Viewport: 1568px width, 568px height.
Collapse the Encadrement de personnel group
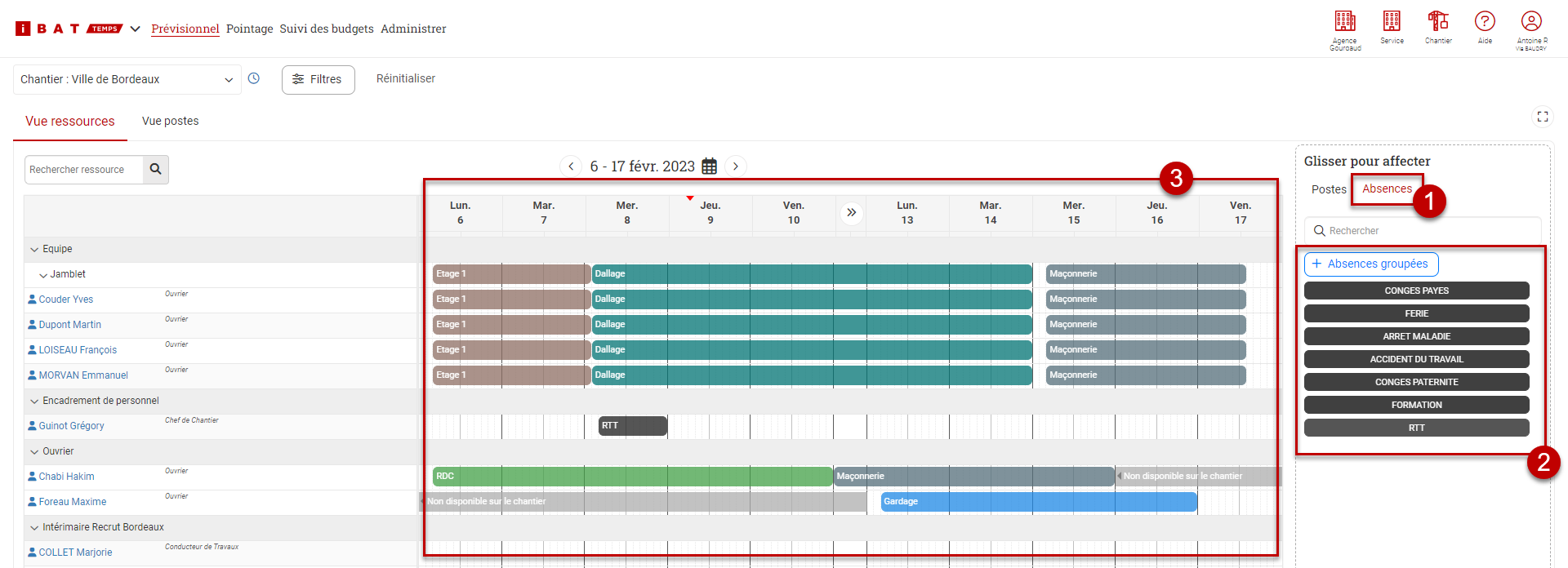34,402
